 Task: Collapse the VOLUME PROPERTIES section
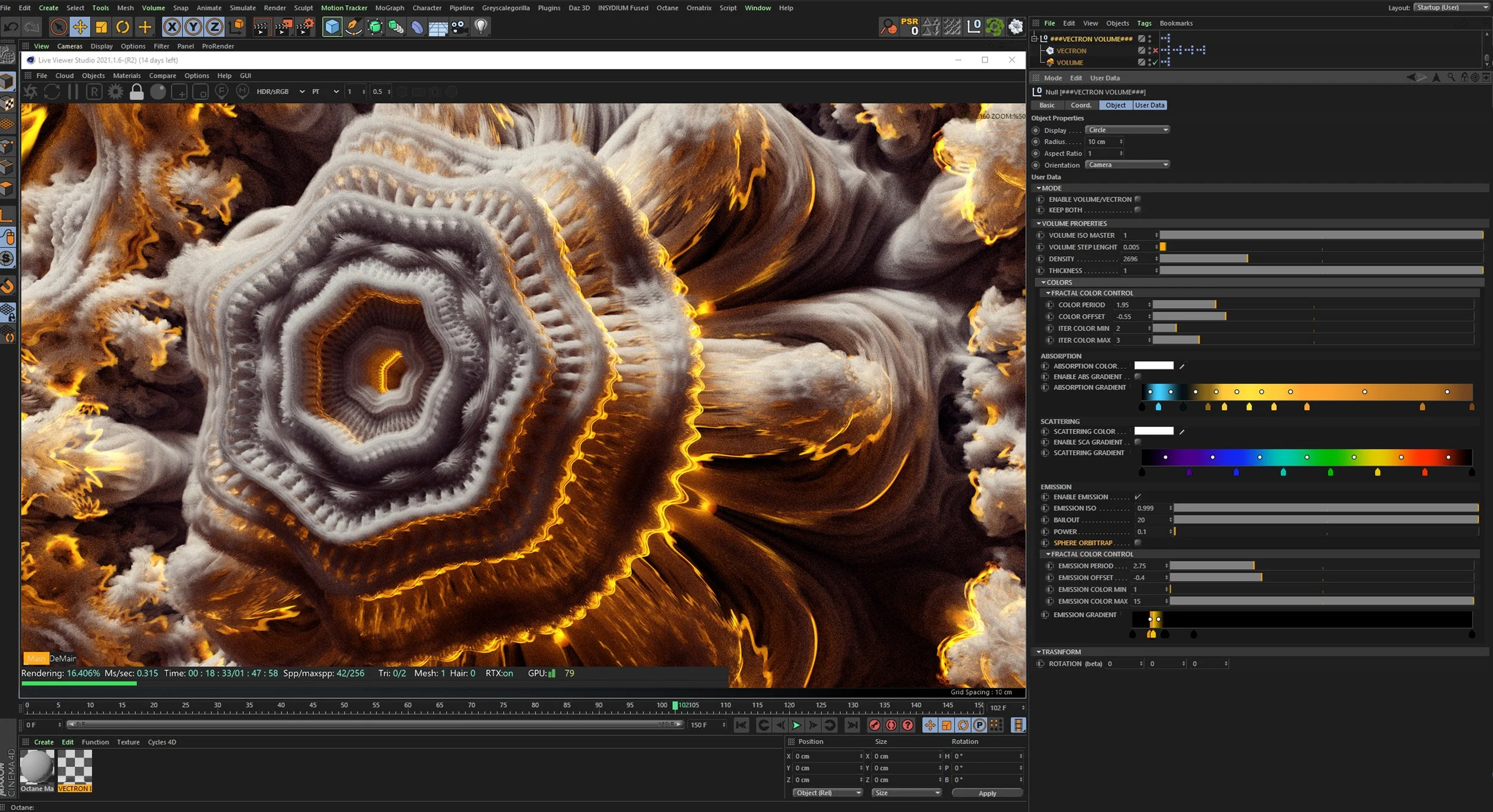pos(1039,224)
